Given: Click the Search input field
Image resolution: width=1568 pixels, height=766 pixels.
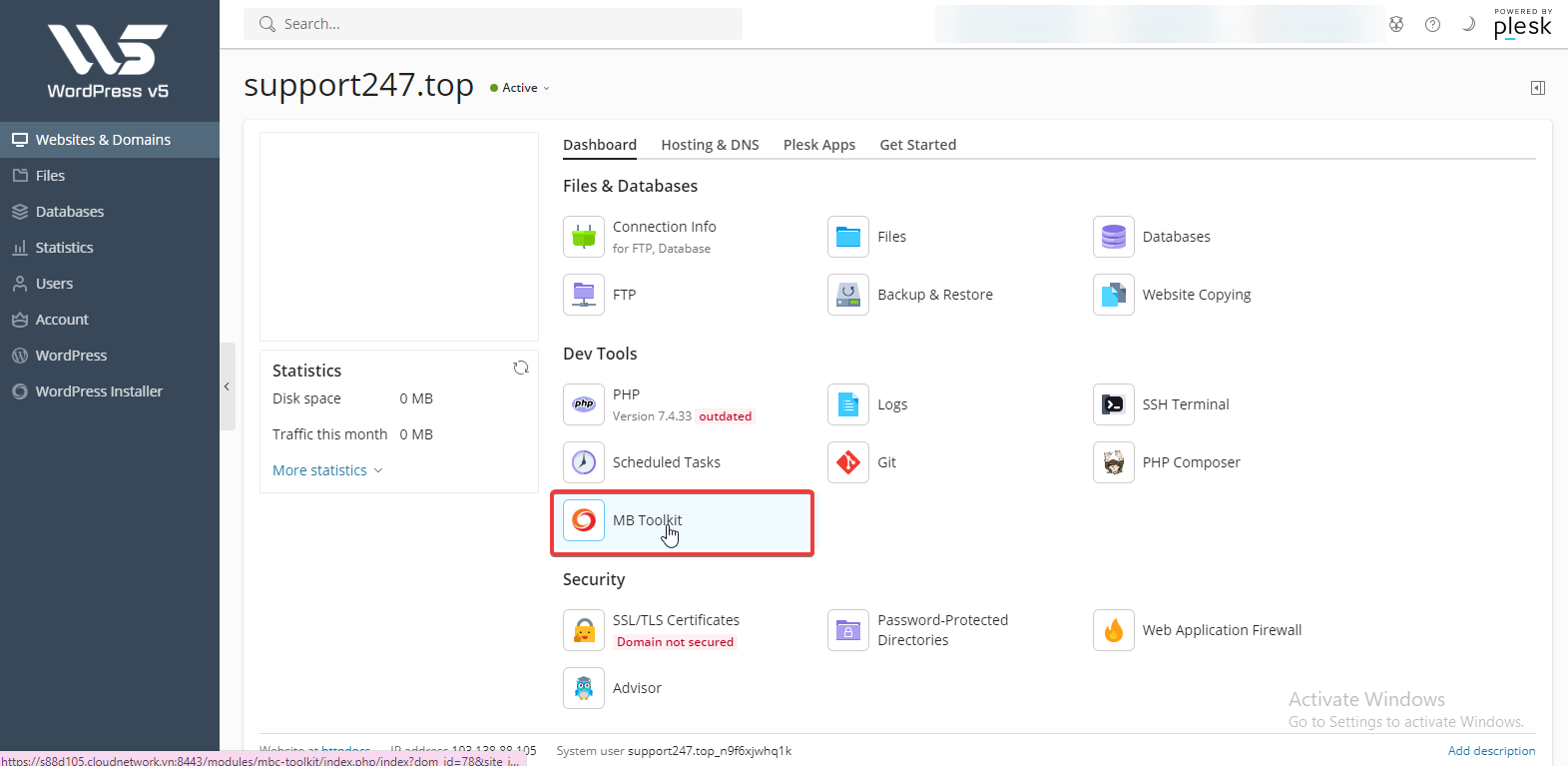Looking at the screenshot, I should click(493, 24).
